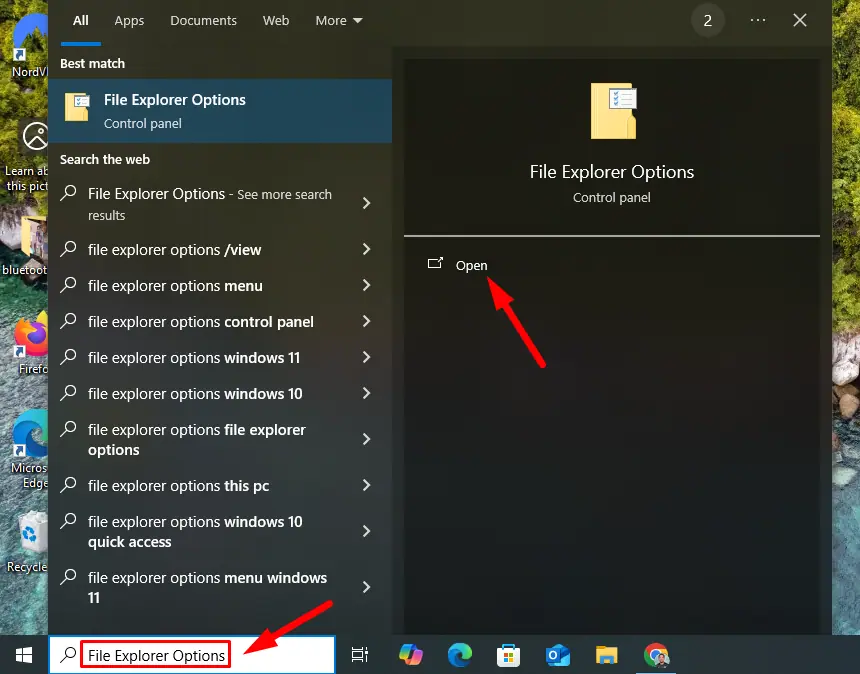Open File Explorer from the taskbar

coord(607,655)
